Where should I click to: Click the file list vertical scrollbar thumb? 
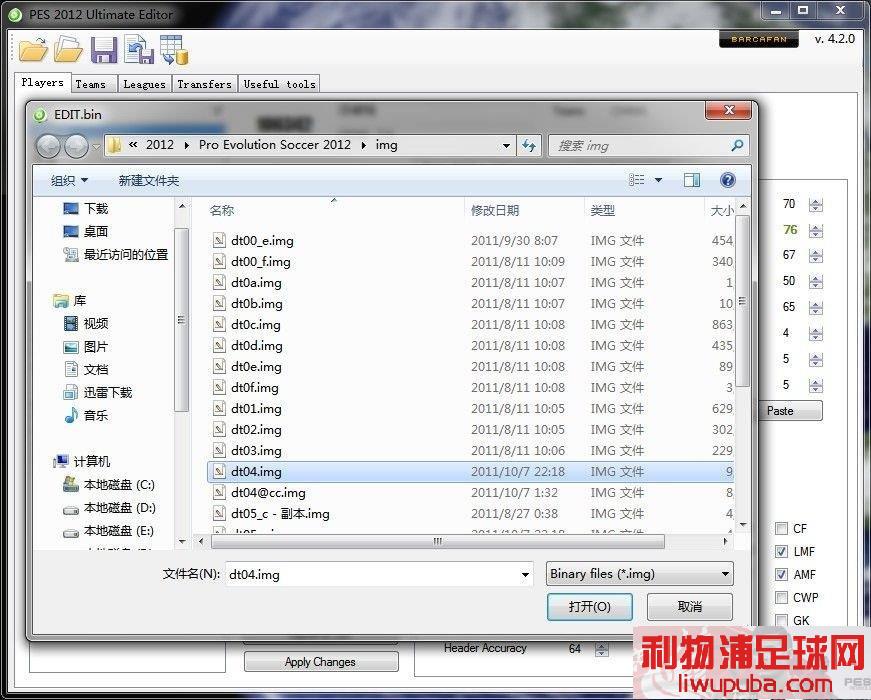point(742,301)
